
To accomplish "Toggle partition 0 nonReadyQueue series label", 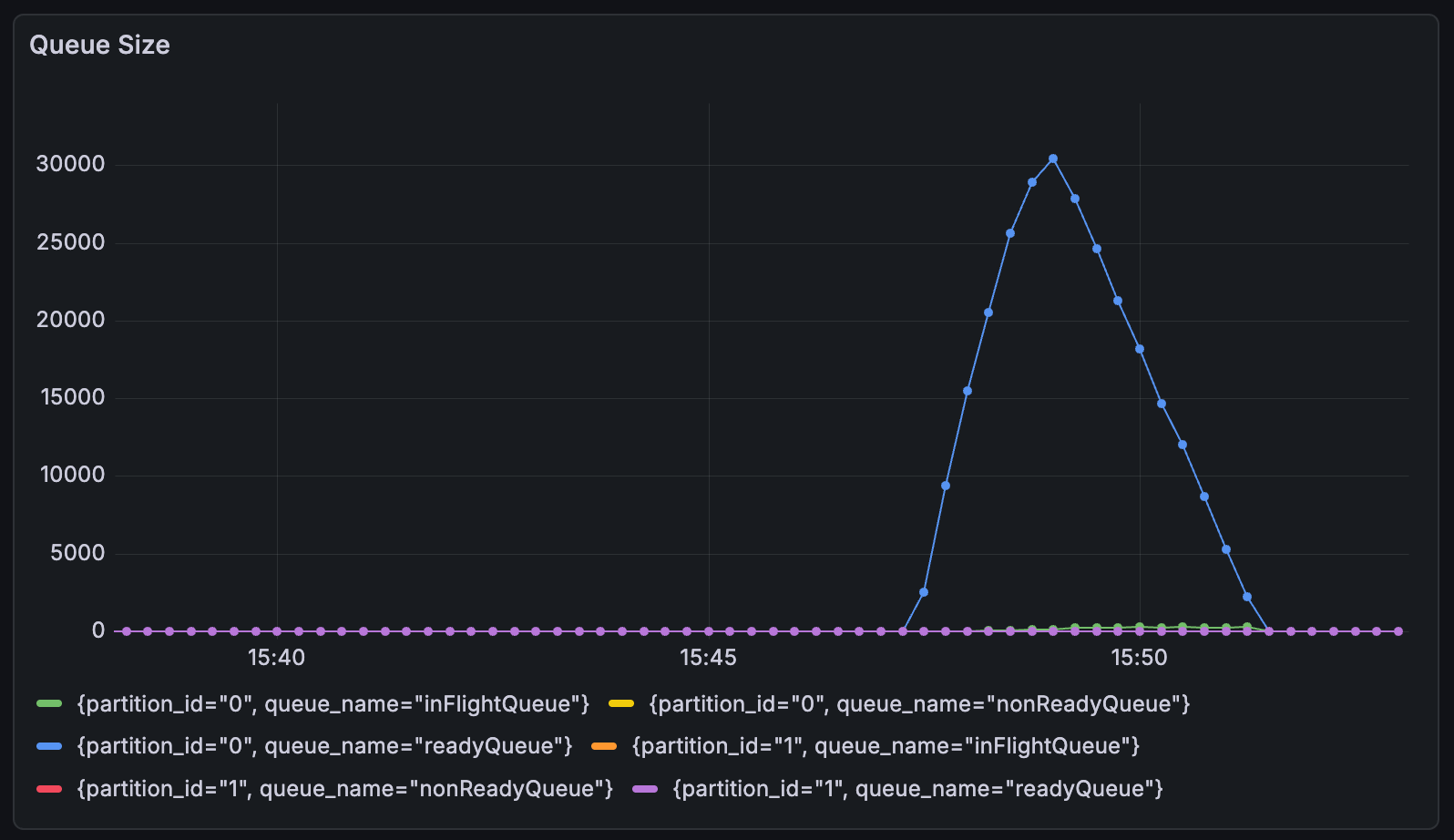I will [918, 703].
